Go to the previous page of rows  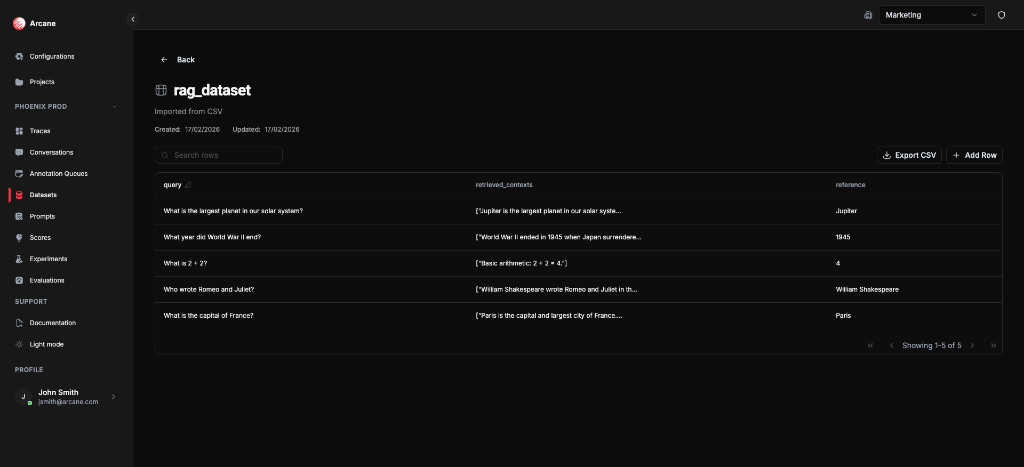[891, 346]
